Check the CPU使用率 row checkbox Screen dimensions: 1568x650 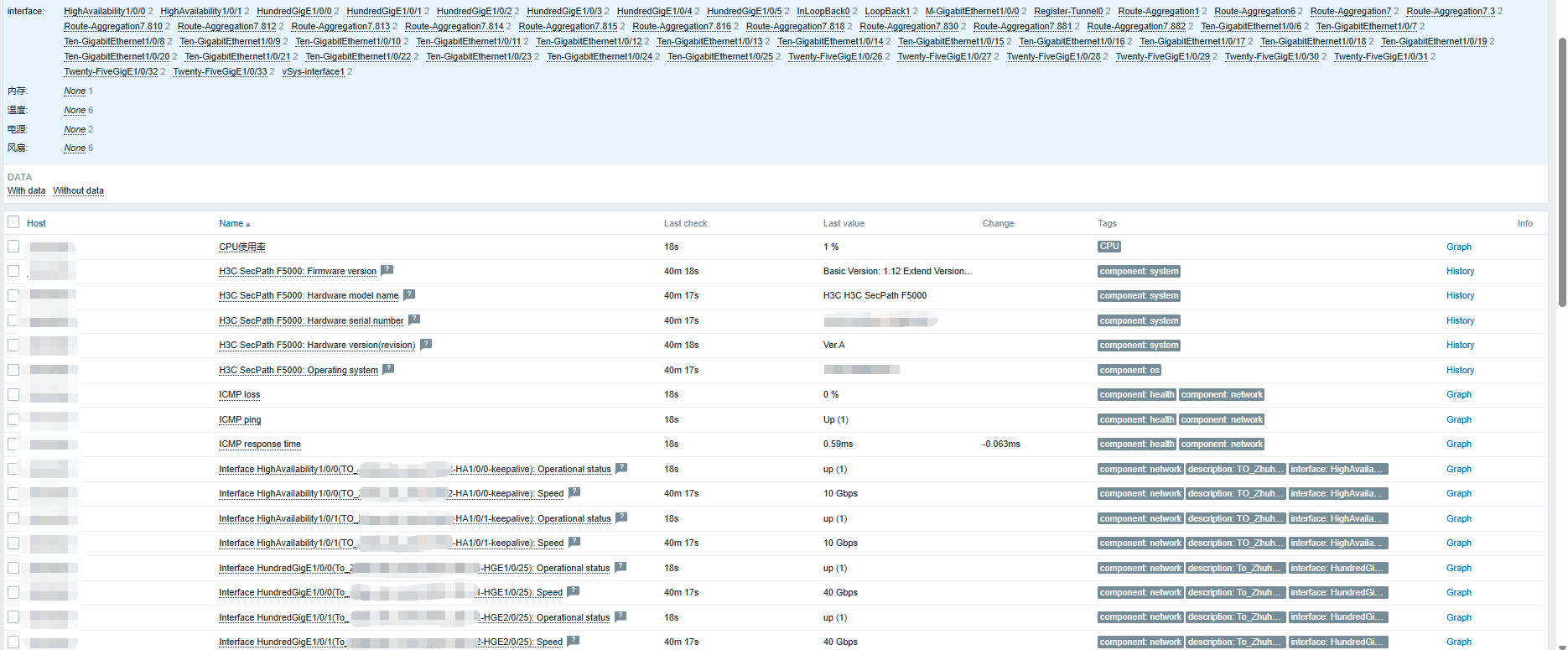click(x=13, y=247)
